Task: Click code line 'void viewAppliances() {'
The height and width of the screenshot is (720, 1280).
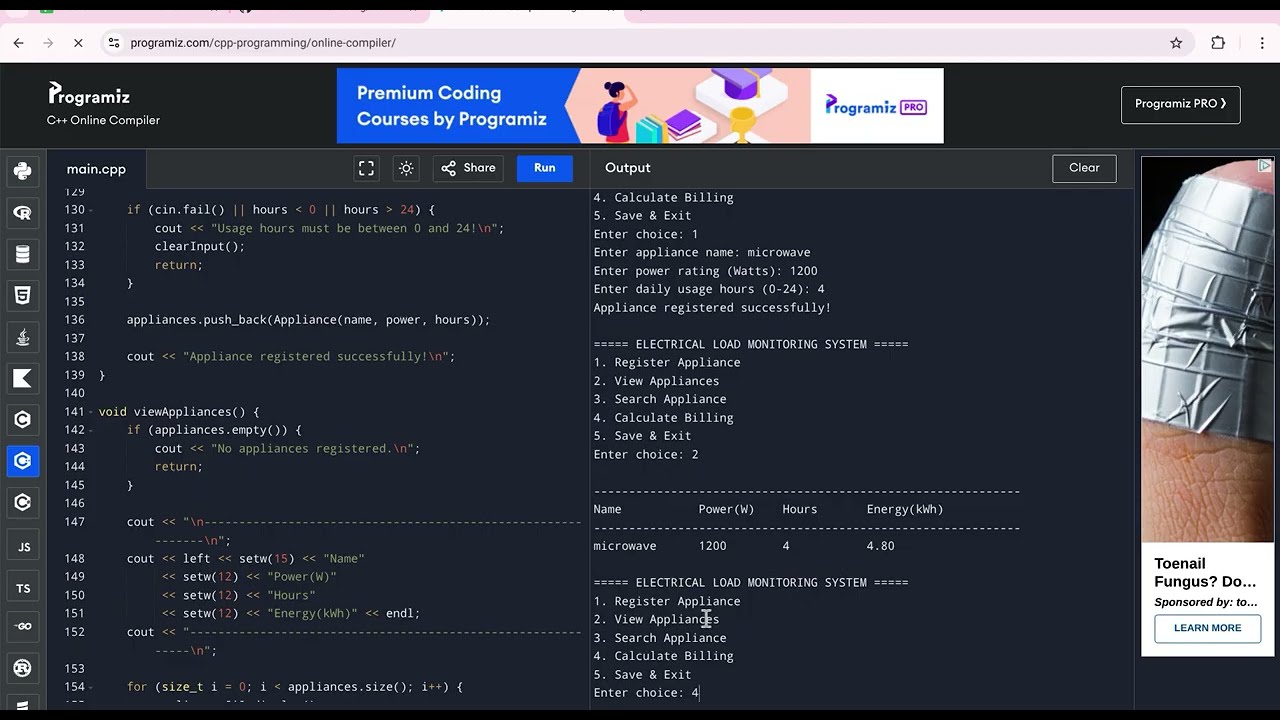Action: (179, 412)
